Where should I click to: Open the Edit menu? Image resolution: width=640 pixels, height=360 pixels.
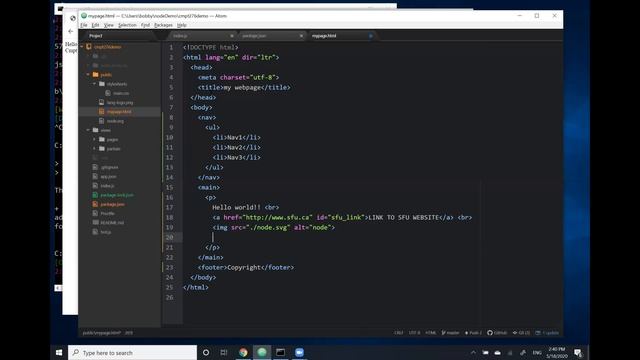point(95,25)
